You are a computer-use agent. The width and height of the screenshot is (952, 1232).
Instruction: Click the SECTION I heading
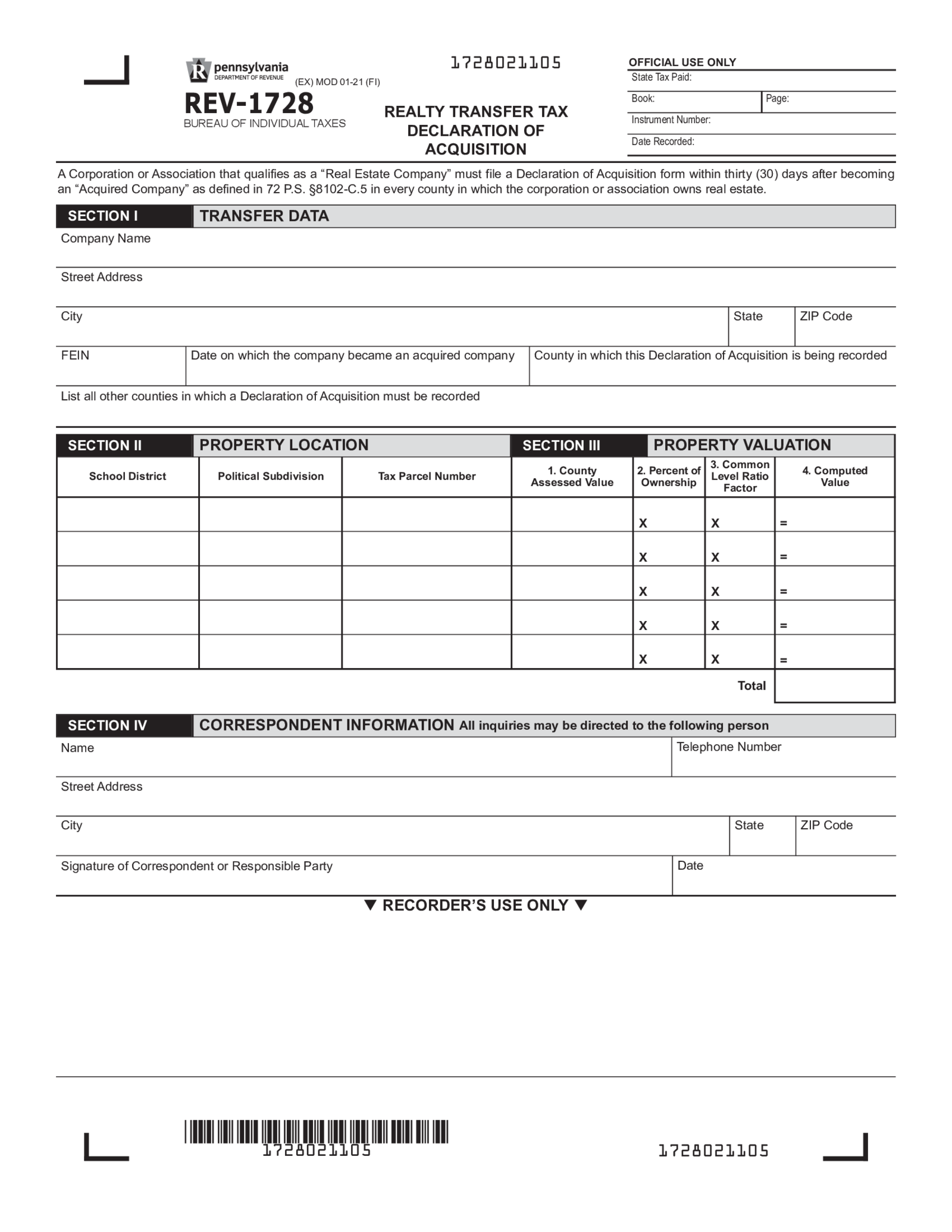pos(102,216)
